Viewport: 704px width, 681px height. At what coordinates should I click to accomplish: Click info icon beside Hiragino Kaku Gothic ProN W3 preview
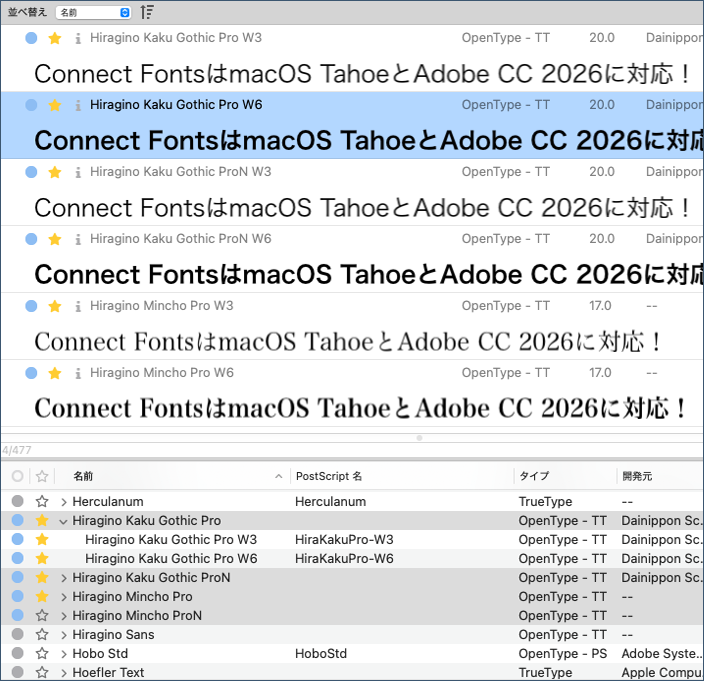78,172
